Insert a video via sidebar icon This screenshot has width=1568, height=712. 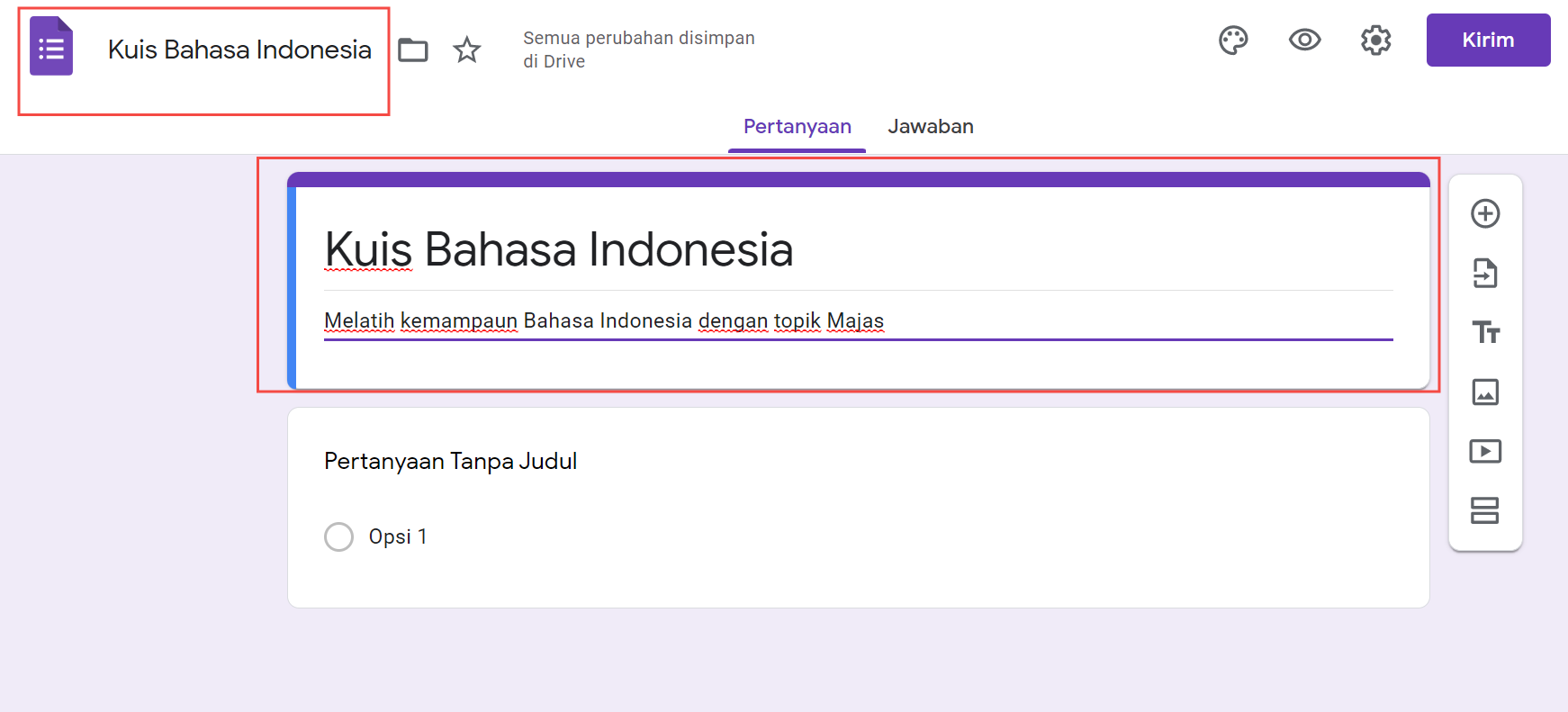pyautogui.click(x=1484, y=451)
